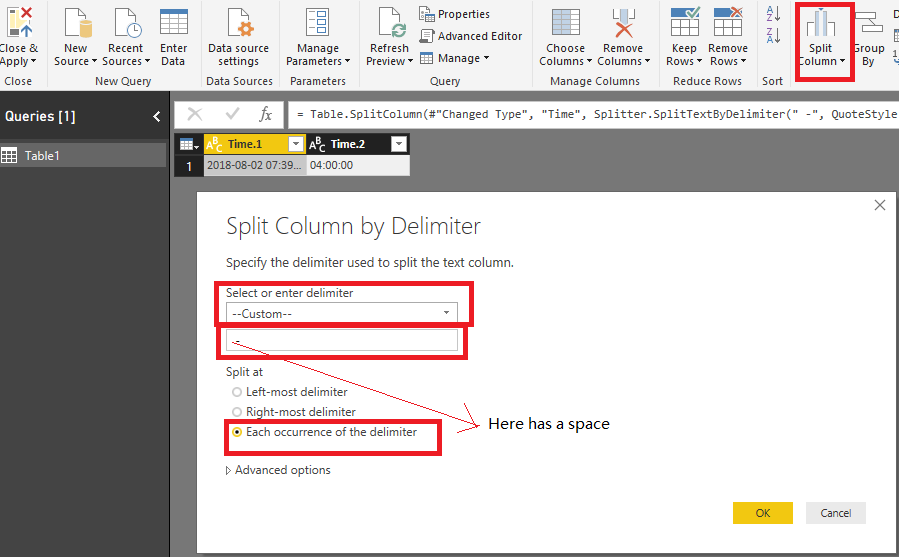Sort descending Z to A
This screenshot has height=557, width=899.
click(773, 36)
